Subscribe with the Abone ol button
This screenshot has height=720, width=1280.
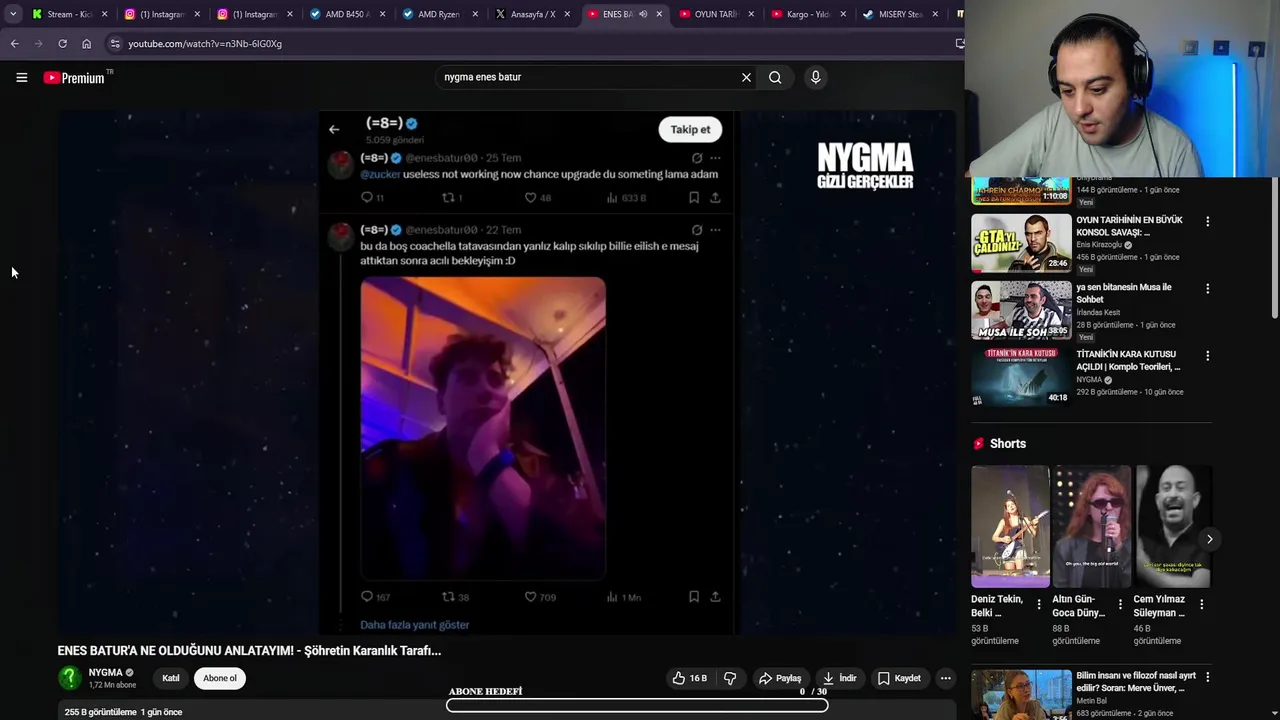(x=220, y=678)
